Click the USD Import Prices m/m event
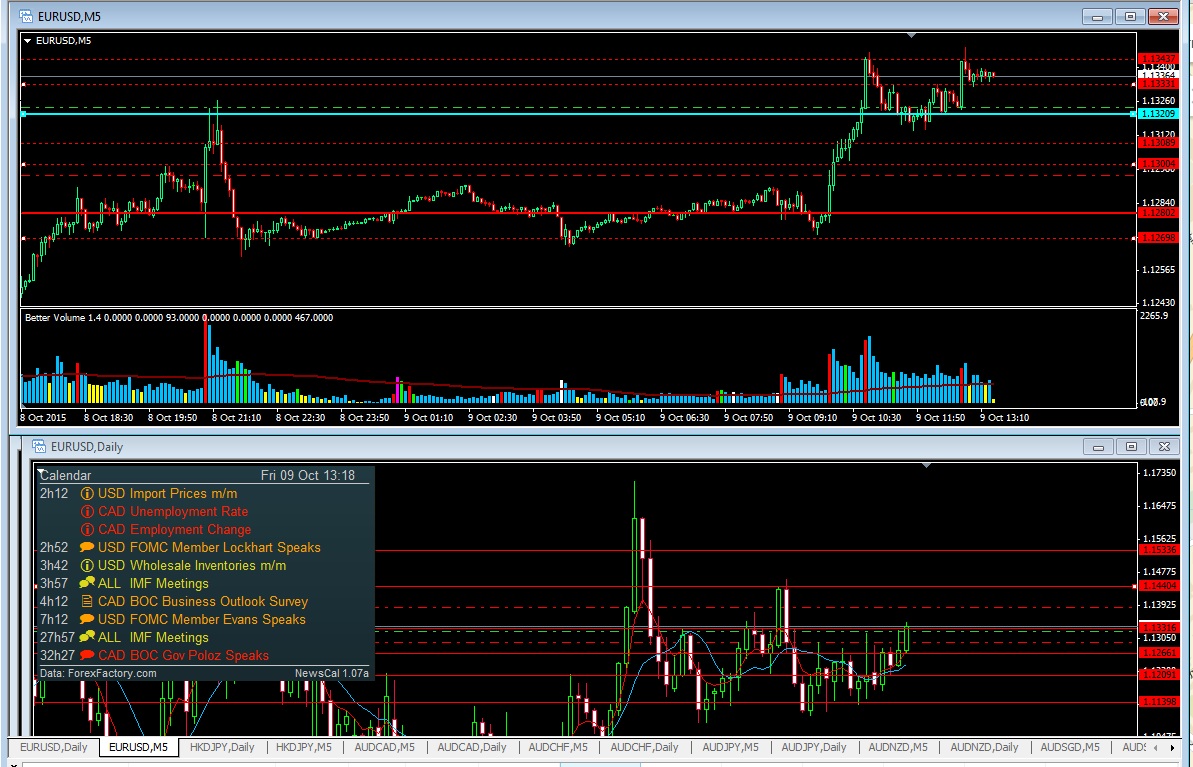The height and width of the screenshot is (767, 1193). tap(167, 494)
